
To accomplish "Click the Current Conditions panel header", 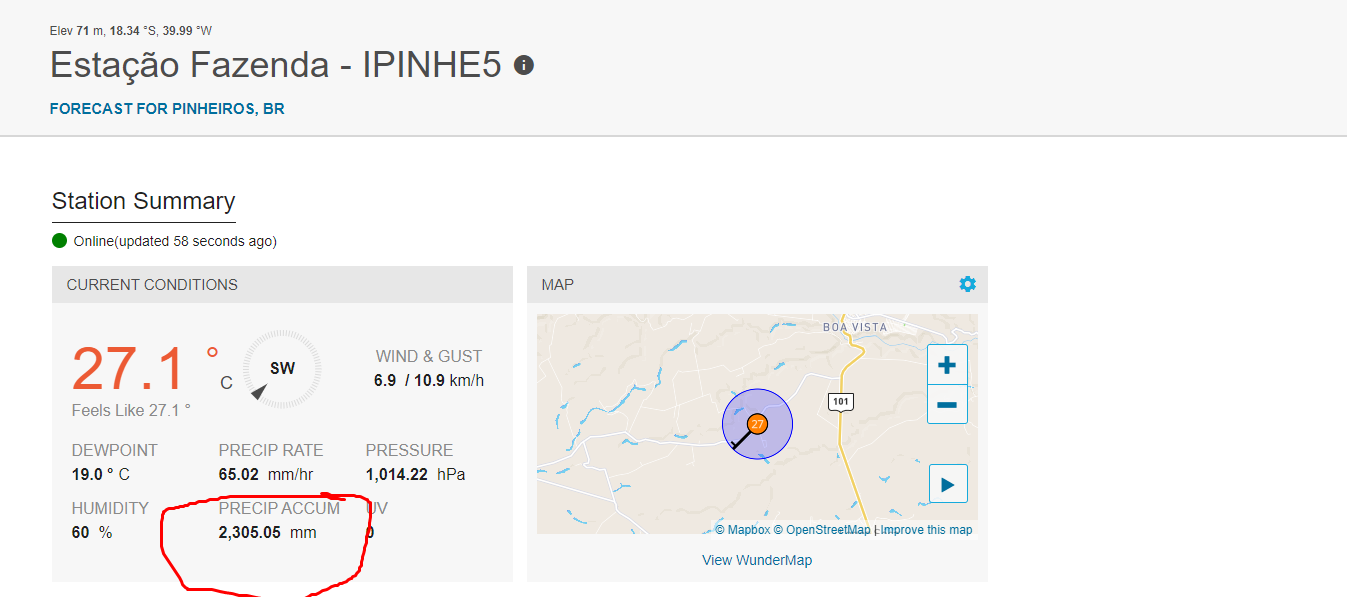I will coord(152,285).
